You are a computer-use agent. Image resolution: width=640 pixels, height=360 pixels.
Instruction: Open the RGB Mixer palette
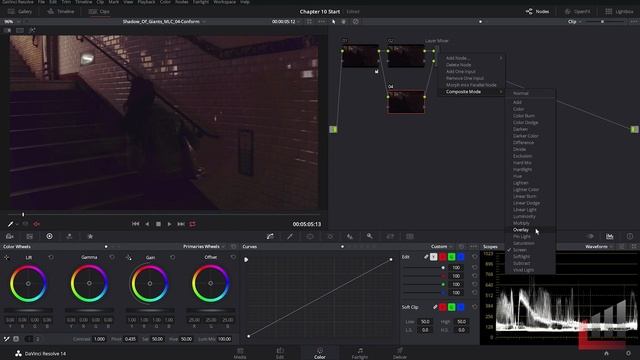click(x=69, y=236)
